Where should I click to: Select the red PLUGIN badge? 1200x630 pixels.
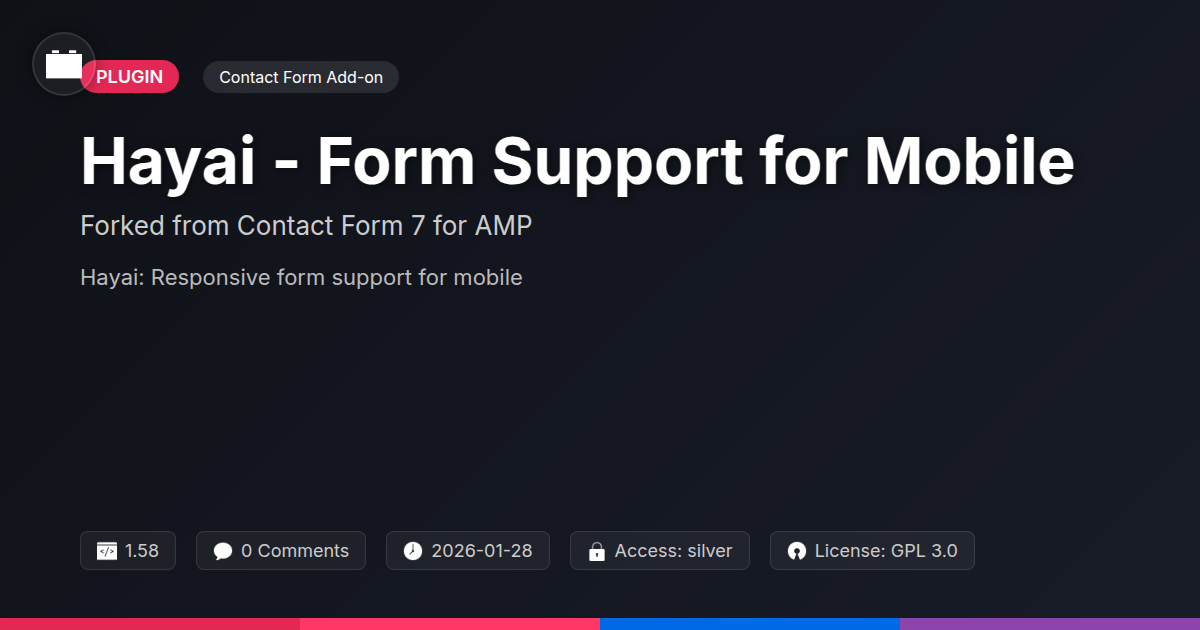coord(130,77)
